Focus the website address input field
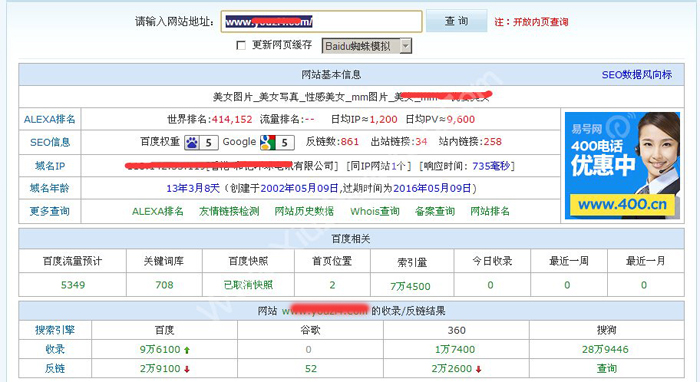The height and width of the screenshot is (382, 700). (x=321, y=21)
